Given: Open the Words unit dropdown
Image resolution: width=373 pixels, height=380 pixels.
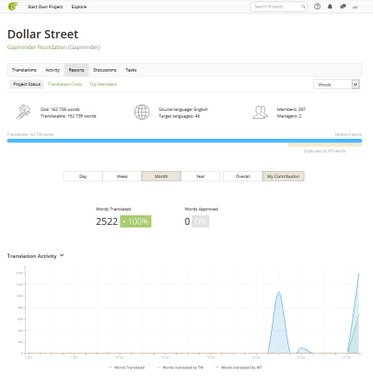Looking at the screenshot, I should tap(336, 84).
